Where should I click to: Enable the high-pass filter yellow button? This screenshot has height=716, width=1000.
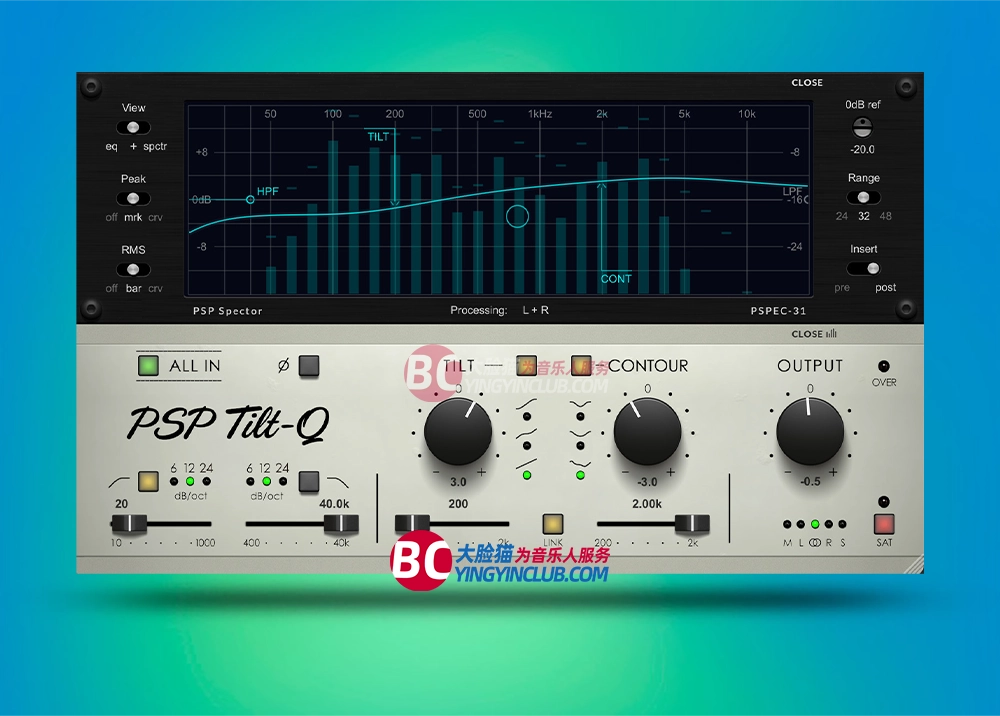click(x=149, y=480)
